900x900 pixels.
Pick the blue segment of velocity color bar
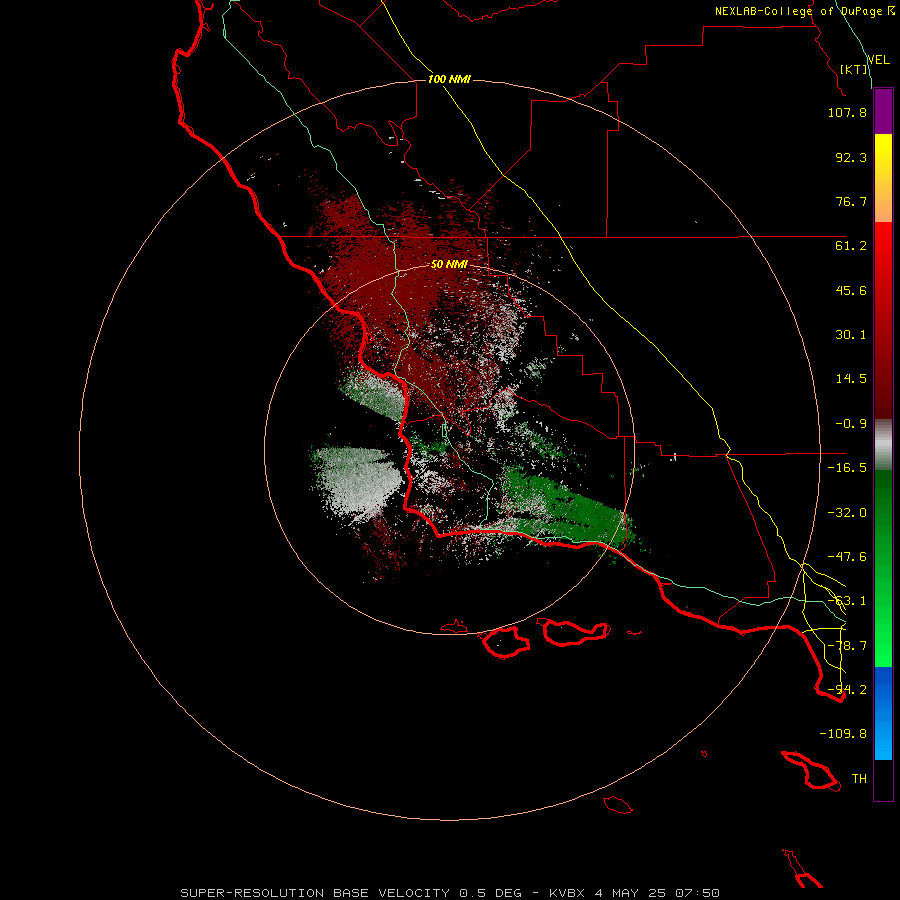pyautogui.click(x=883, y=713)
